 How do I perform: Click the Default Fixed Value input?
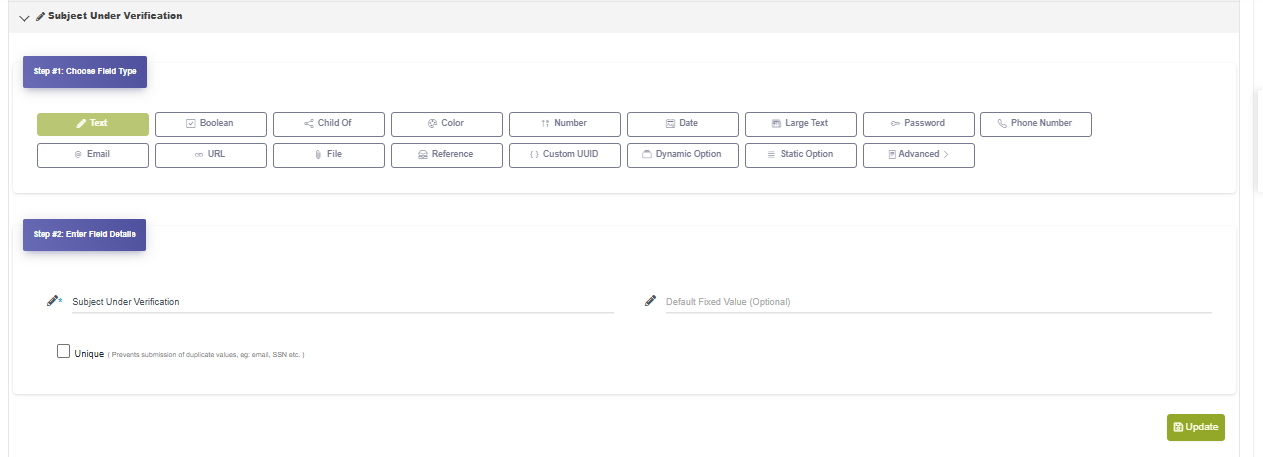[937, 302]
